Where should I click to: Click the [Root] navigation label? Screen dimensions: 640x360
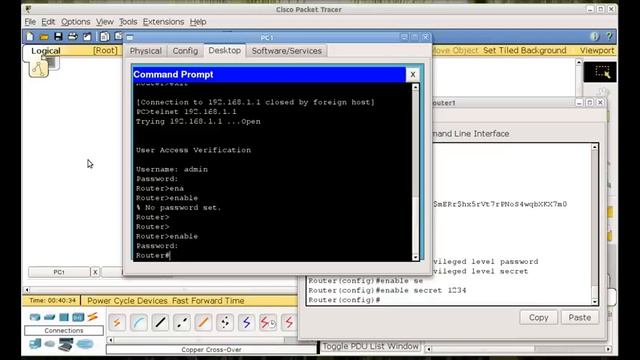point(105,50)
